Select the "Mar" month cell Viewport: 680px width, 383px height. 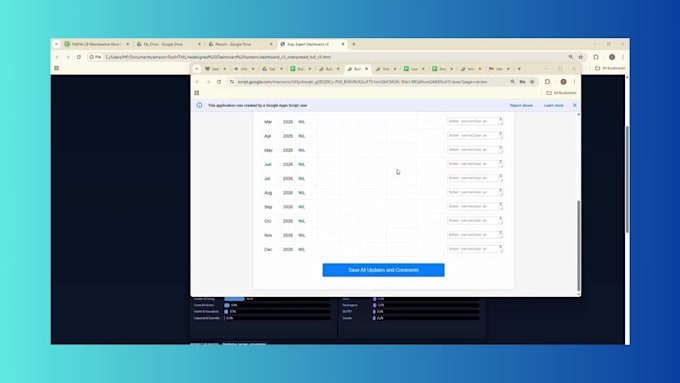coord(268,122)
